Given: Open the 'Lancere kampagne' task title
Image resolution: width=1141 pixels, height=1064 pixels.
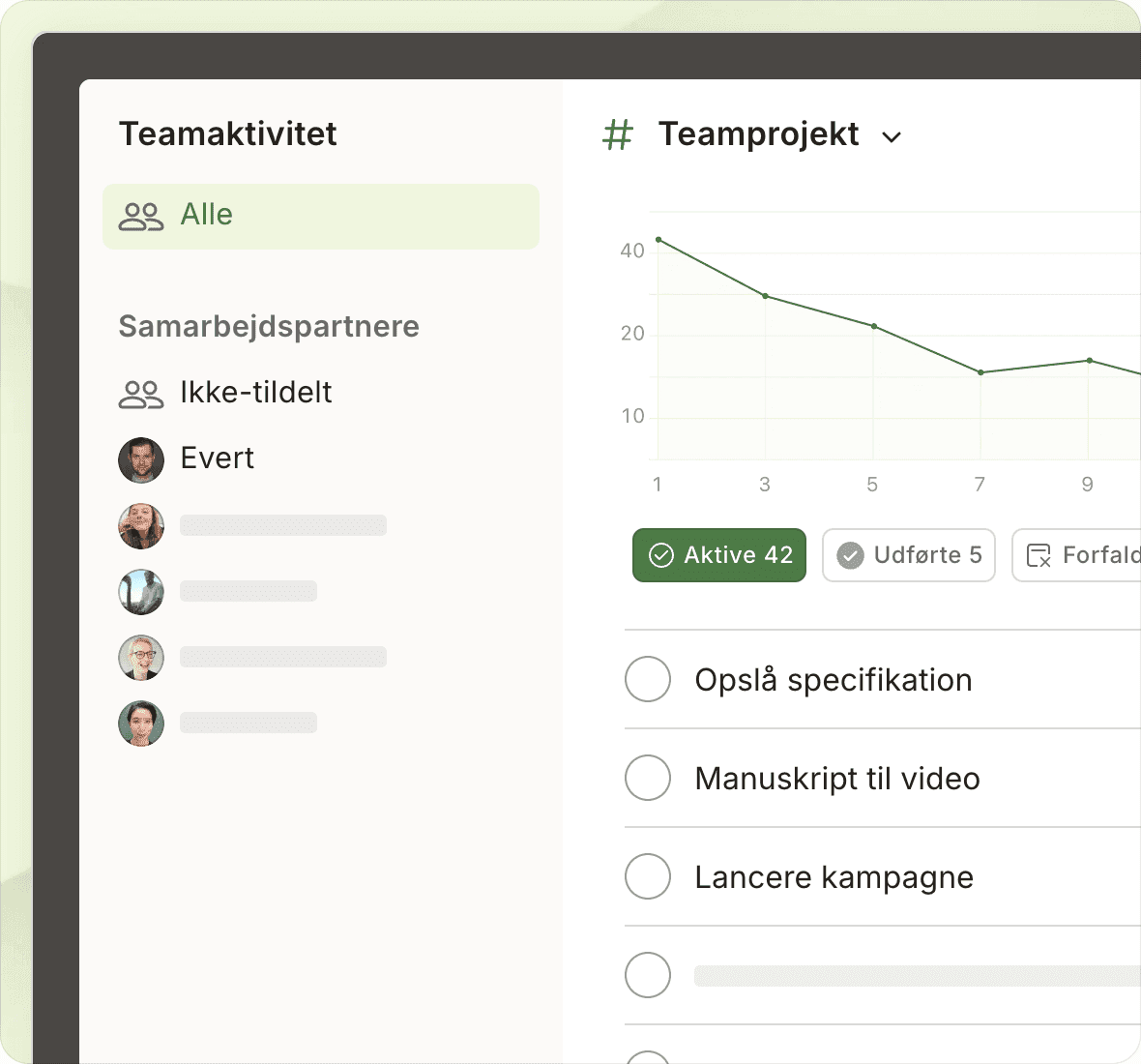Looking at the screenshot, I should 834,877.
